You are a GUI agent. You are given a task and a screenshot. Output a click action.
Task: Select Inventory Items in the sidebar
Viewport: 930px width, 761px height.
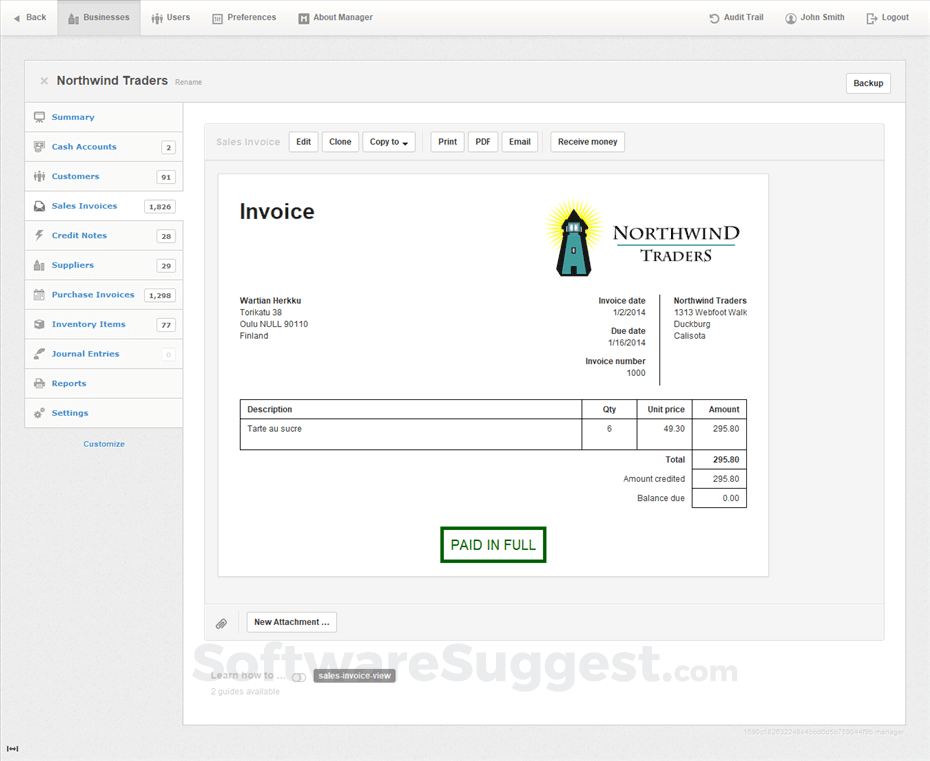click(90, 324)
